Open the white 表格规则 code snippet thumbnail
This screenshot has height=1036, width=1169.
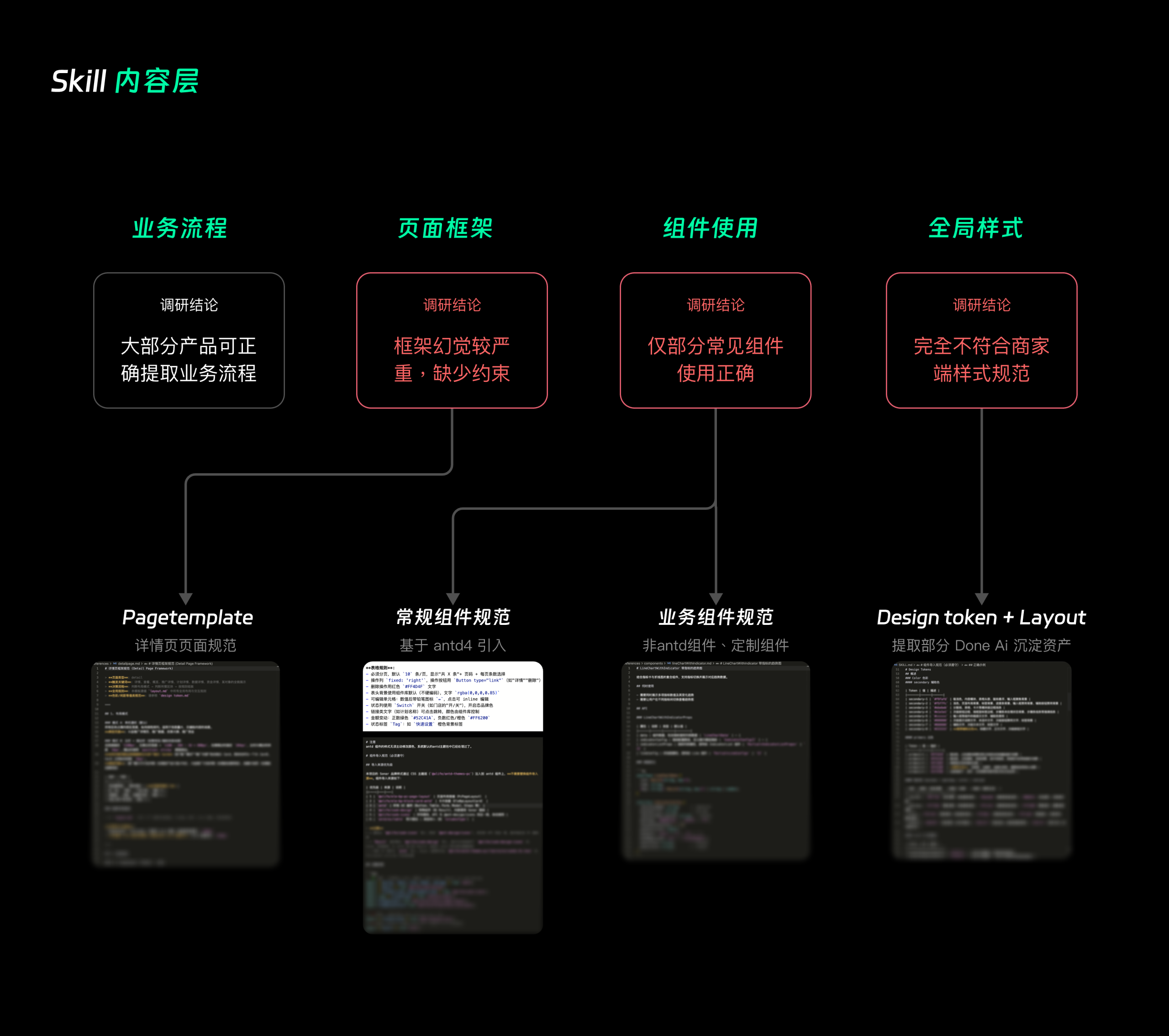pyautogui.click(x=453, y=696)
